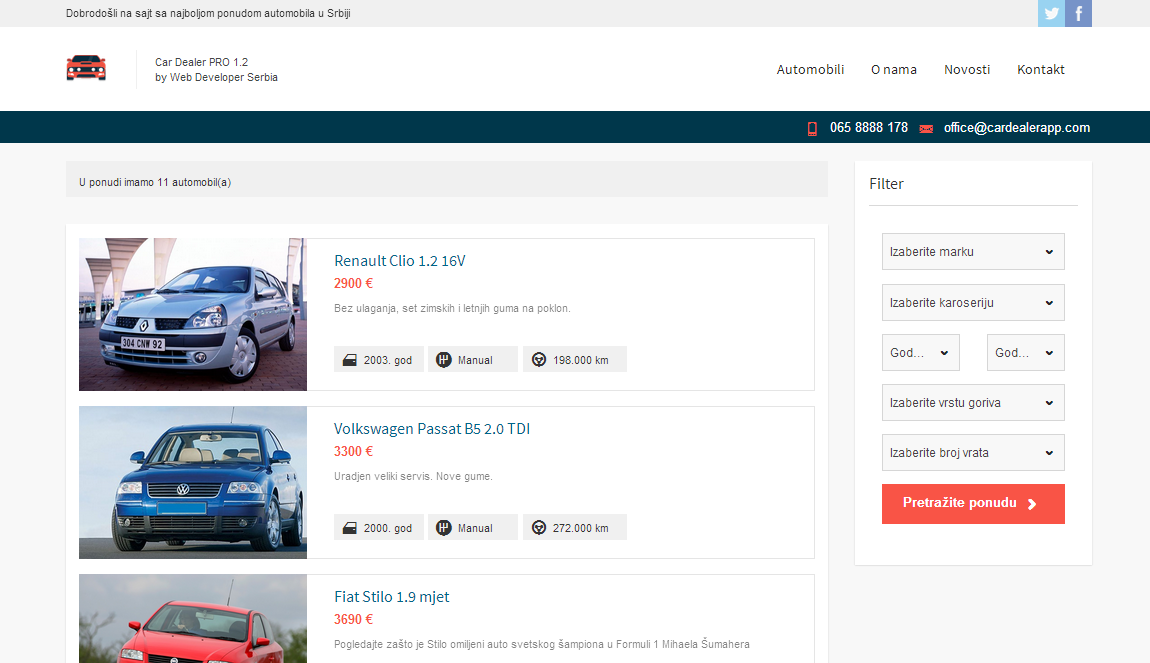Viewport: 1150px width, 663px height.
Task: Open the Volkswagen Passat B5 2.0 TDI listing
Action: (x=432, y=429)
